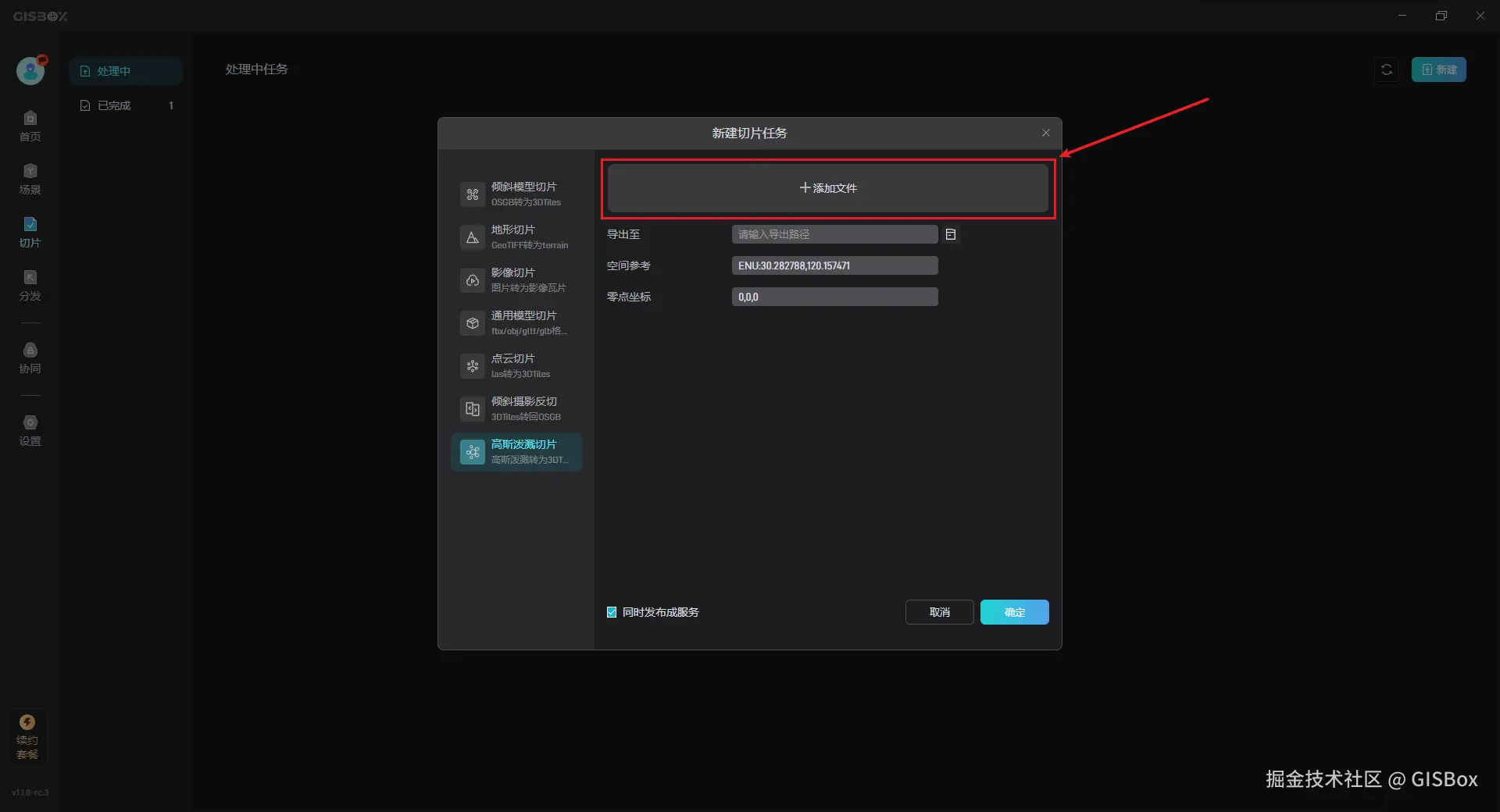The image size is (1500, 812).
Task: Minimize the GISBox window
Action: point(1402,16)
